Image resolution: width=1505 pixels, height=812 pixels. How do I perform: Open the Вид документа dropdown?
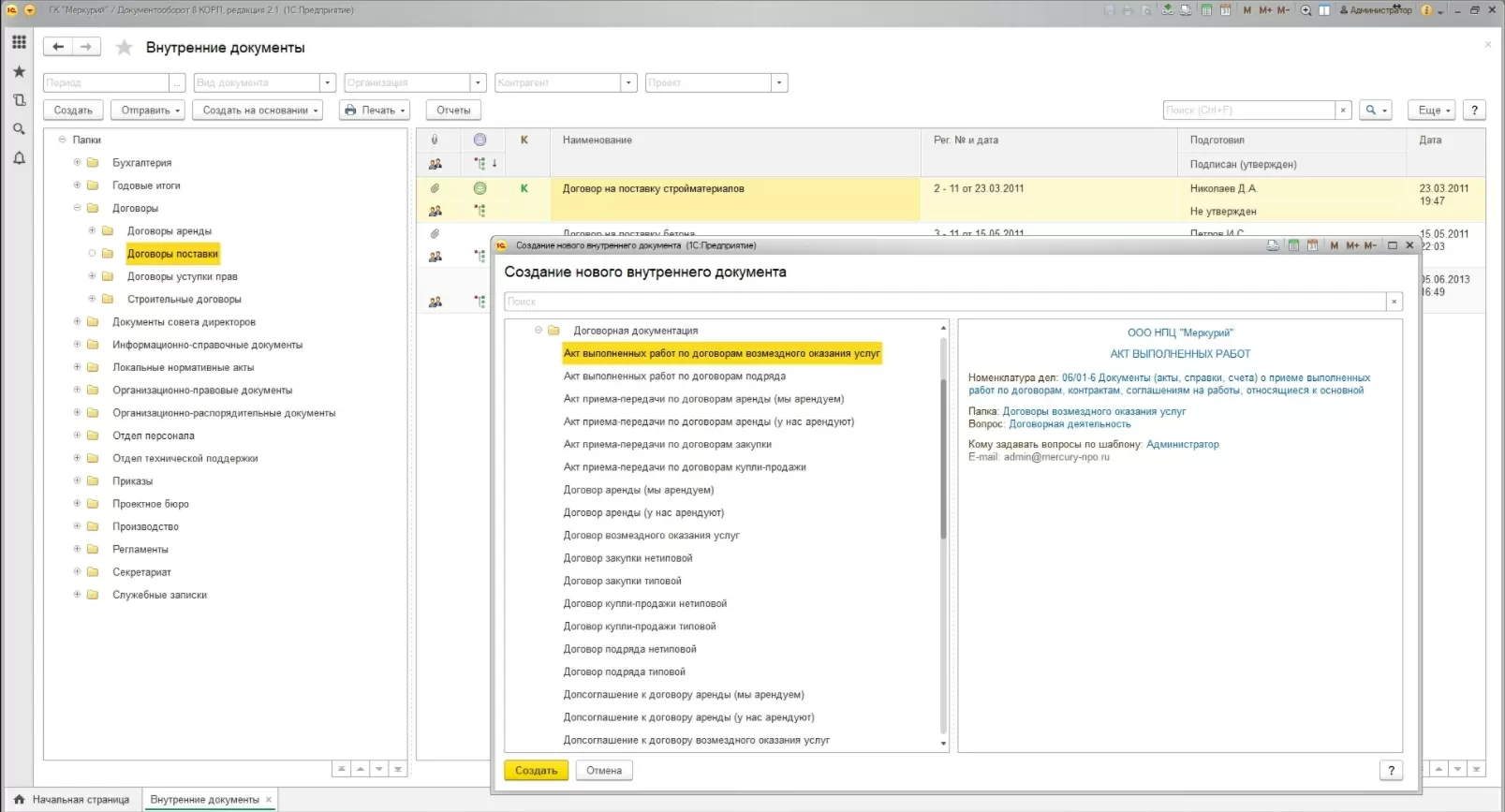(327, 82)
